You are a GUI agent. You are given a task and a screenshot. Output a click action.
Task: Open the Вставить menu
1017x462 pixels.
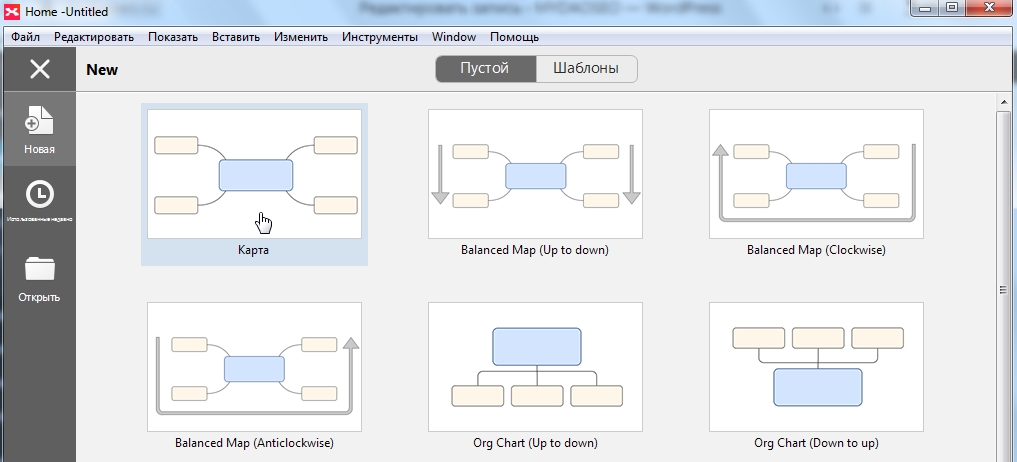click(x=235, y=37)
